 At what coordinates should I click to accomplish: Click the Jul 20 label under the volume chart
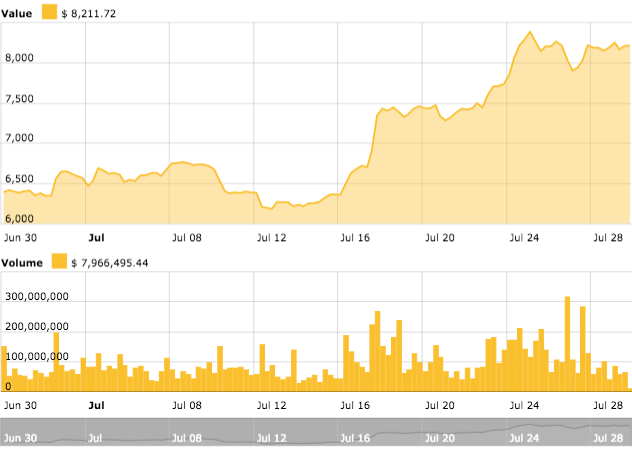pos(441,405)
